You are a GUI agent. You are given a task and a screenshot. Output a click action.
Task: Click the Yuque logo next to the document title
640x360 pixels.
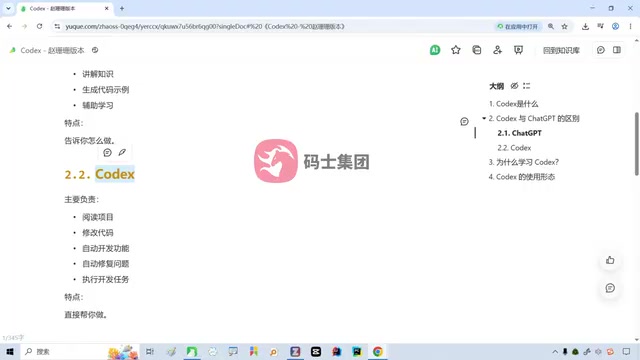click(13, 50)
